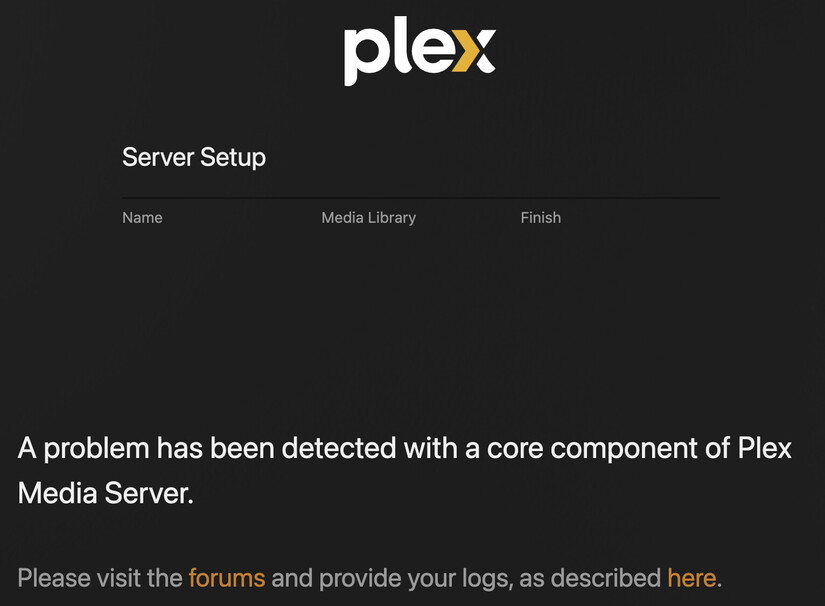
Task: Click the Server Setup heading
Action: click(x=194, y=158)
